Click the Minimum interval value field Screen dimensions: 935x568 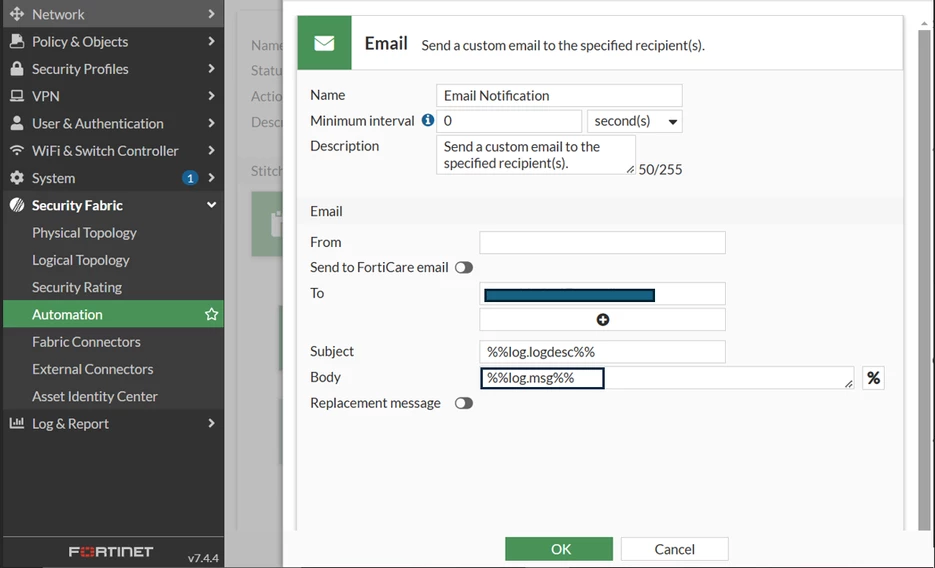click(x=509, y=121)
